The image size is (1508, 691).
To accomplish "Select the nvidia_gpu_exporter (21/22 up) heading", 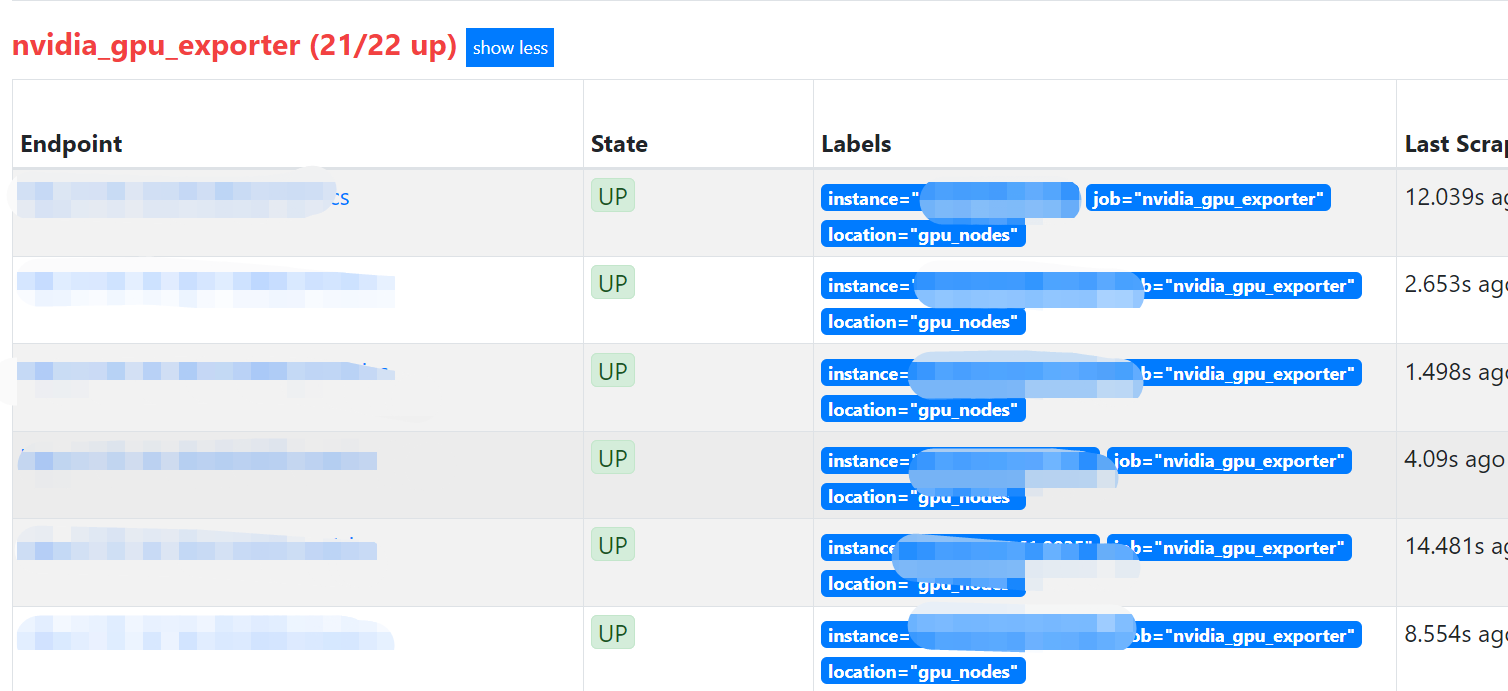I will 234,46.
